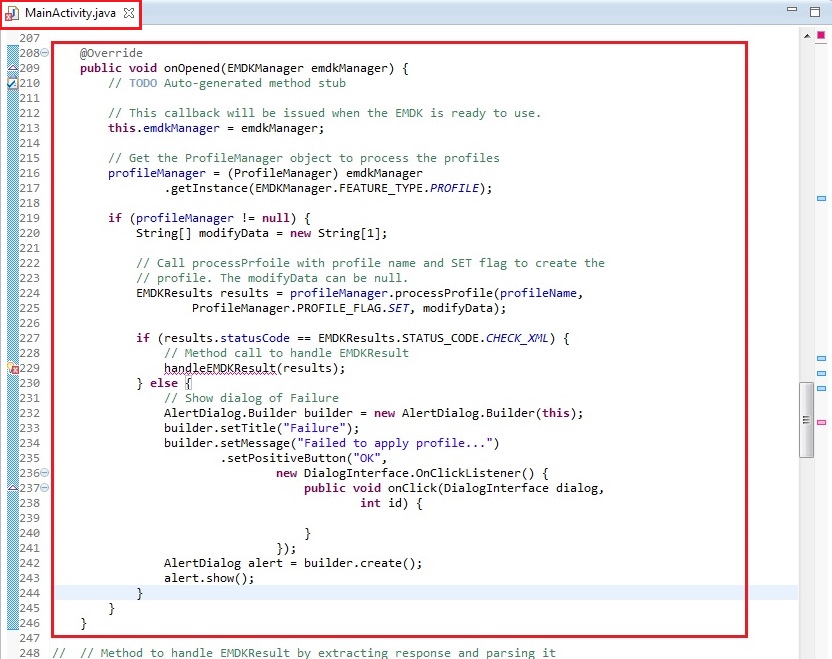Screen dimensions: 832x659
Task: Click the vertical scrollbar thumb
Action: (805, 420)
